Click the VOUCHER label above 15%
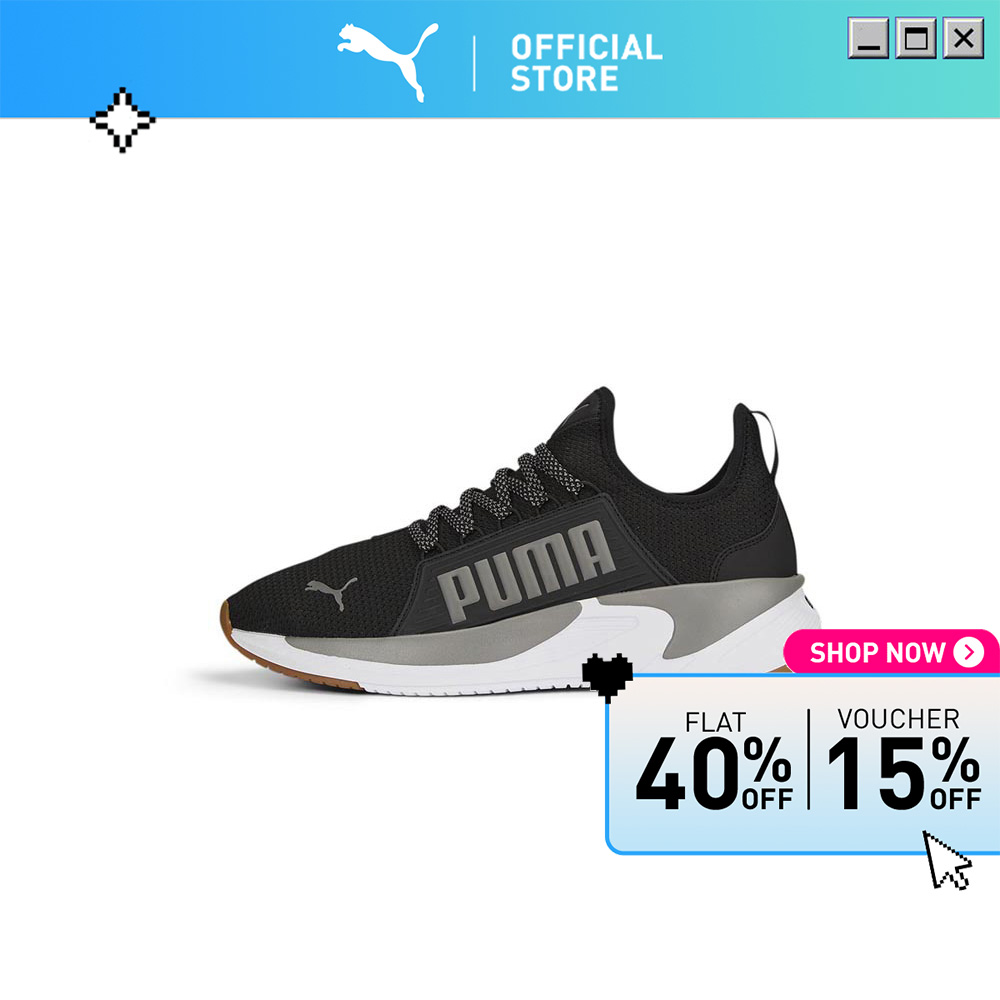This screenshot has height=1000, width=1000. point(899,719)
